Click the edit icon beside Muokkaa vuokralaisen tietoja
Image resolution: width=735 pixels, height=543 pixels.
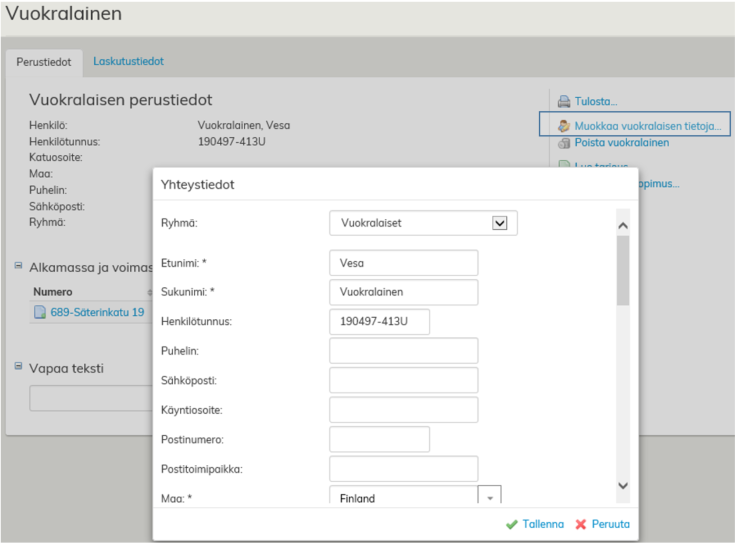click(x=564, y=126)
